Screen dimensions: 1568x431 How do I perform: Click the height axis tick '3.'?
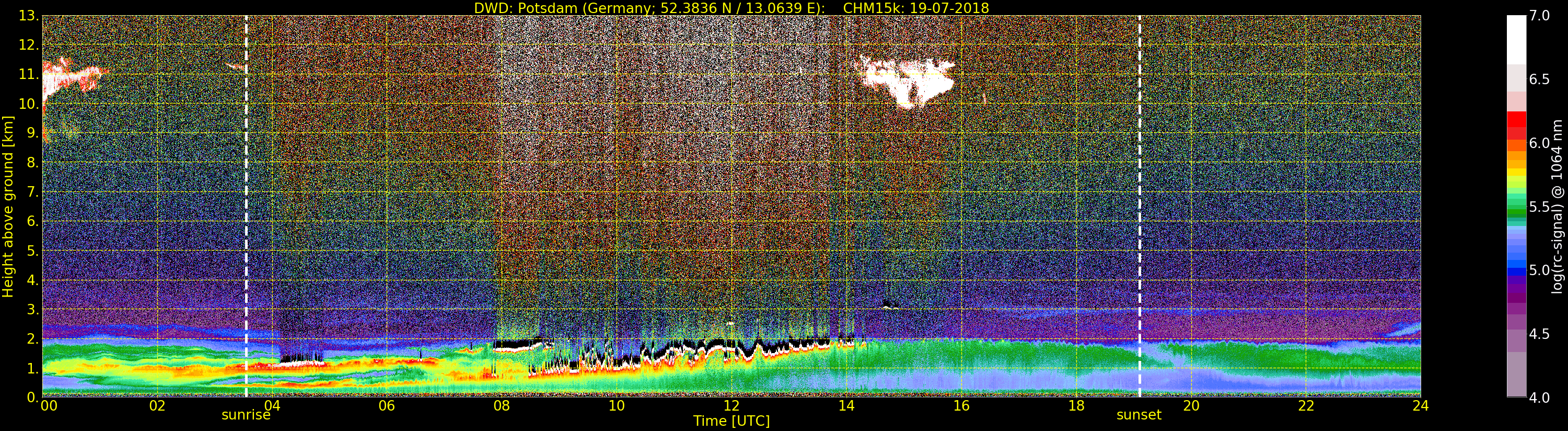click(x=32, y=309)
